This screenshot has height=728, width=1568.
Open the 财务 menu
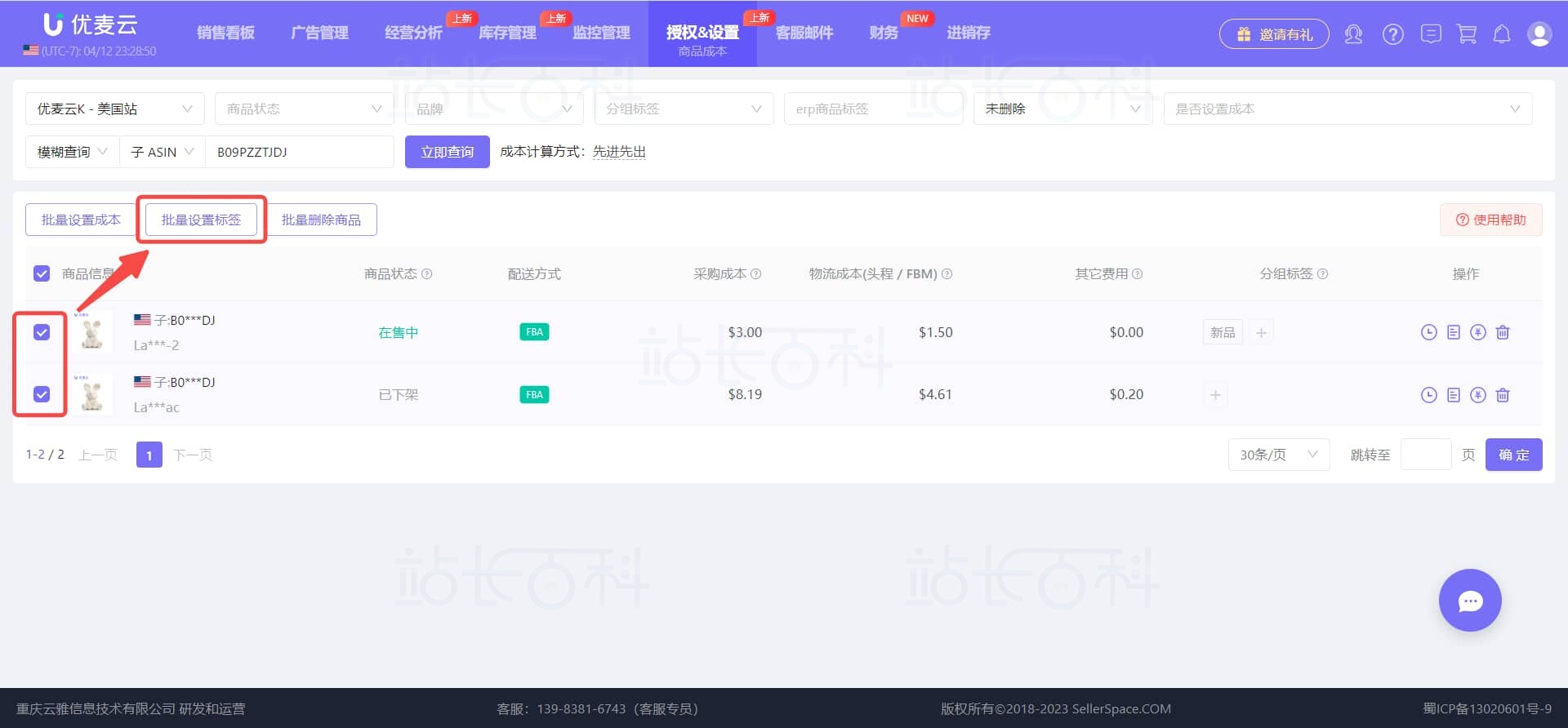[884, 33]
